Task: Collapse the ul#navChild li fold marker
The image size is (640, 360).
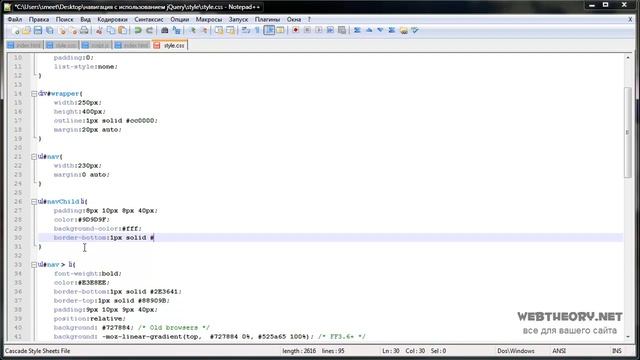Action: click(x=34, y=202)
